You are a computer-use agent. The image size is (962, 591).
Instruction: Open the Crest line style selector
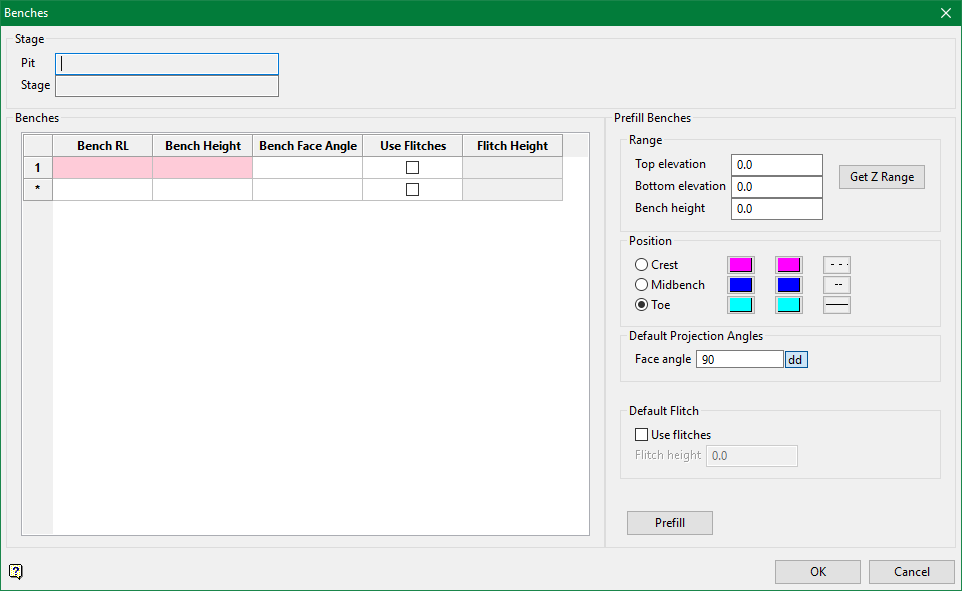click(x=837, y=265)
